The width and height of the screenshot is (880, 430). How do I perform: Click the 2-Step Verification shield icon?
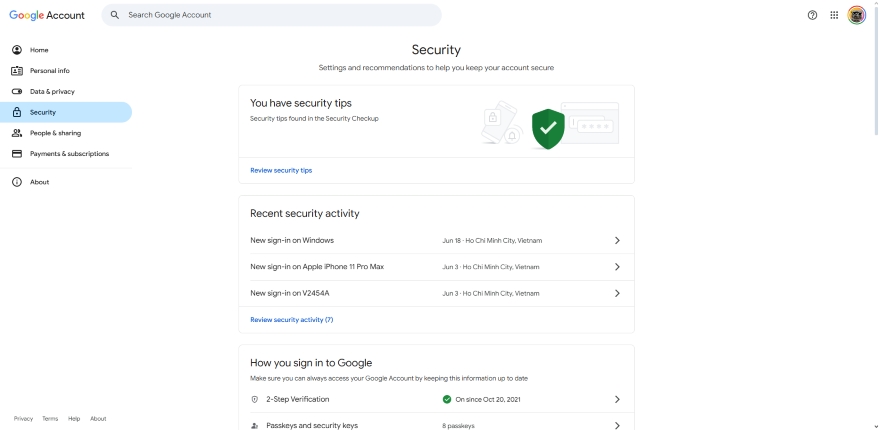click(x=255, y=400)
